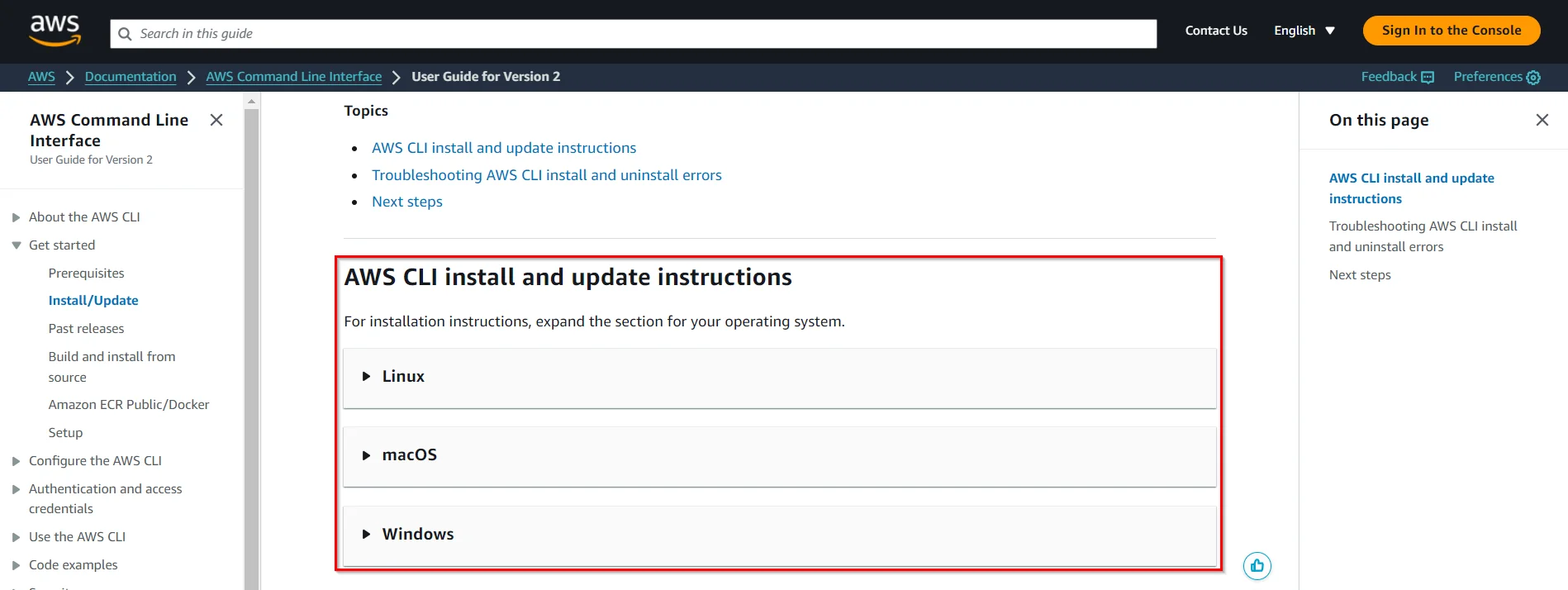The height and width of the screenshot is (590, 1568).
Task: Jump to Next steps topic link
Action: (407, 202)
